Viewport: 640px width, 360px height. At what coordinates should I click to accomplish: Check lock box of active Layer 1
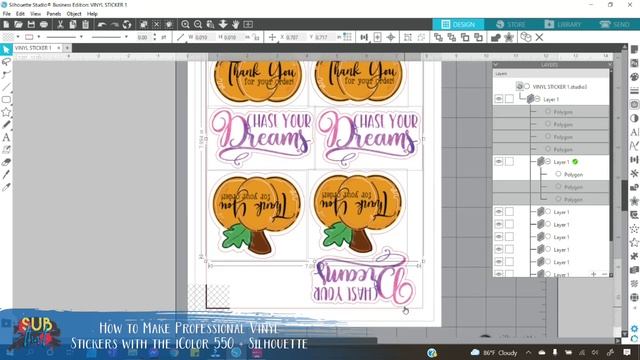[509, 162]
